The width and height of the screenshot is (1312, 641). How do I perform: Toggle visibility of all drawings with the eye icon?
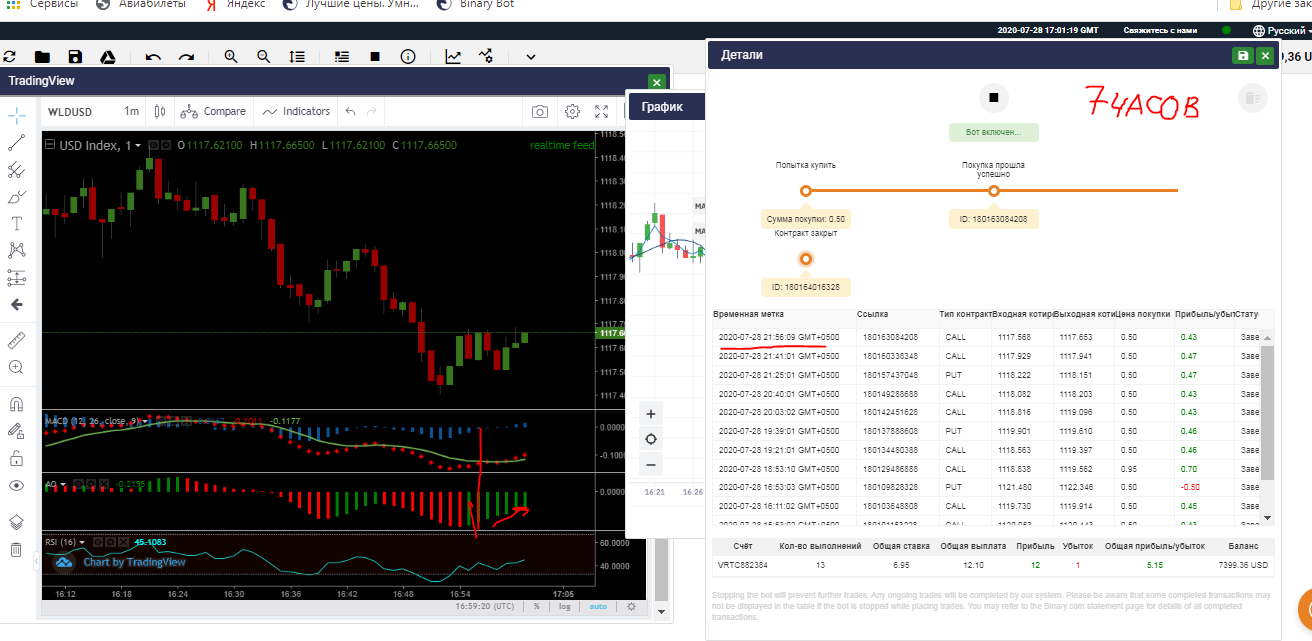(16, 486)
